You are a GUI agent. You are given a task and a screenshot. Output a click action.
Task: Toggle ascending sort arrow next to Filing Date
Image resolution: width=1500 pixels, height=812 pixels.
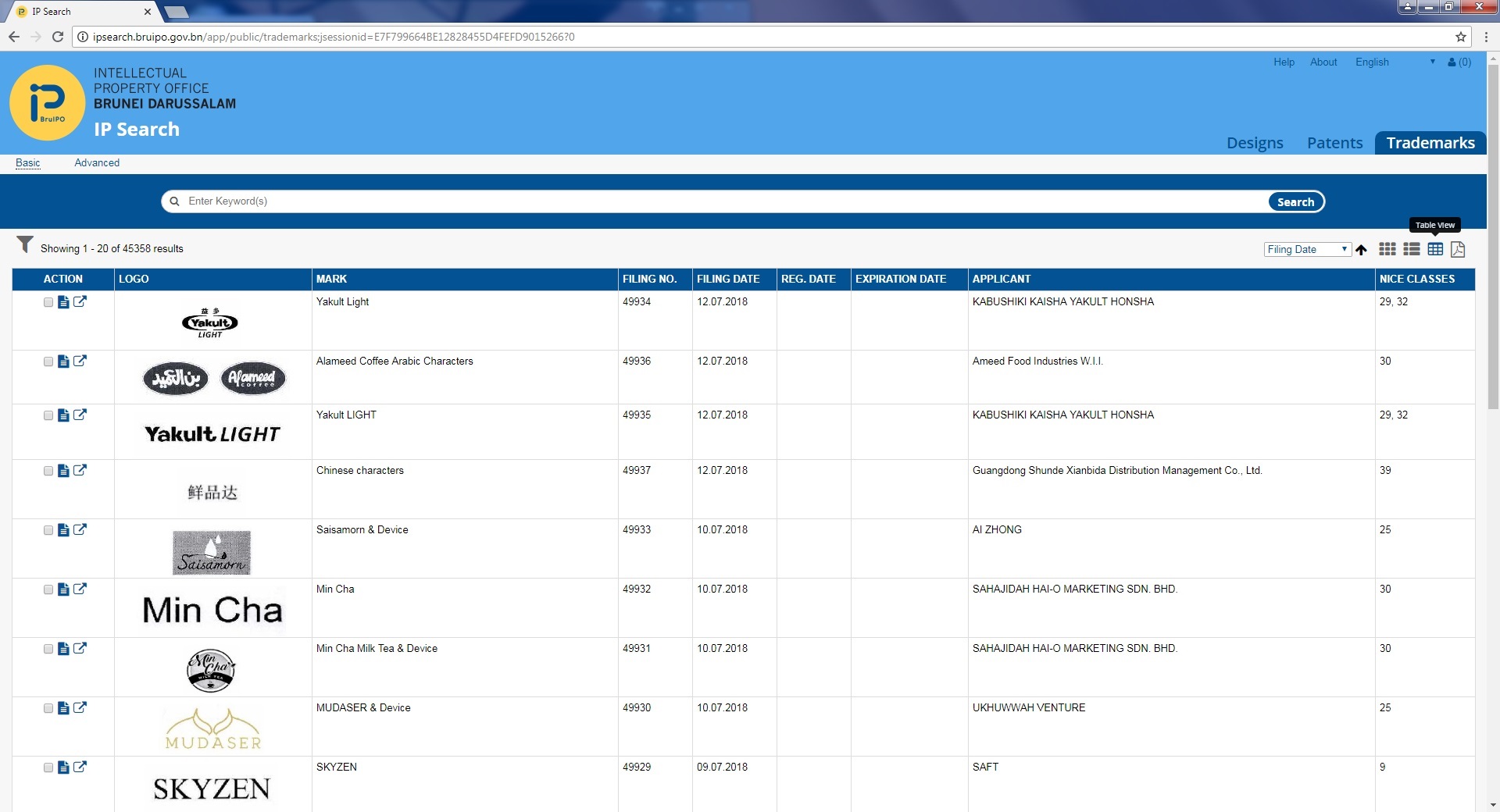(x=1361, y=250)
